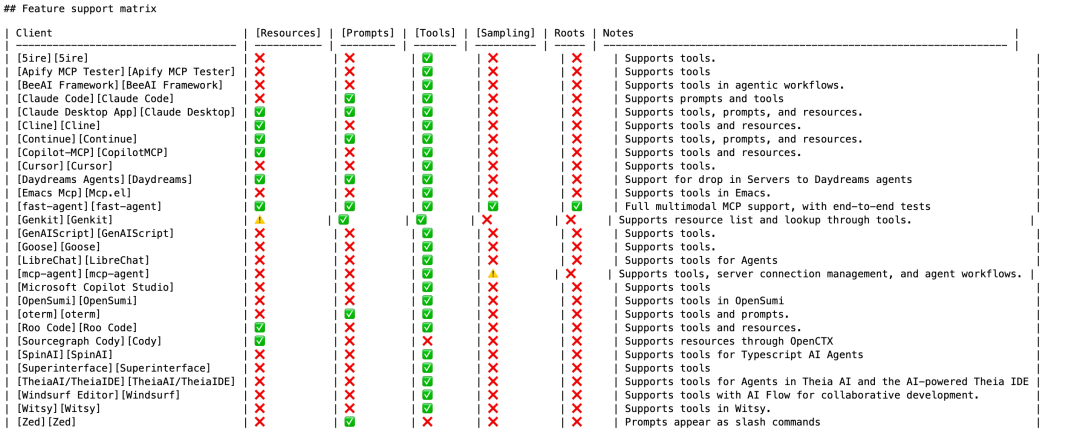Click the green Prompts check for Claude Code

pyautogui.click(x=350, y=99)
